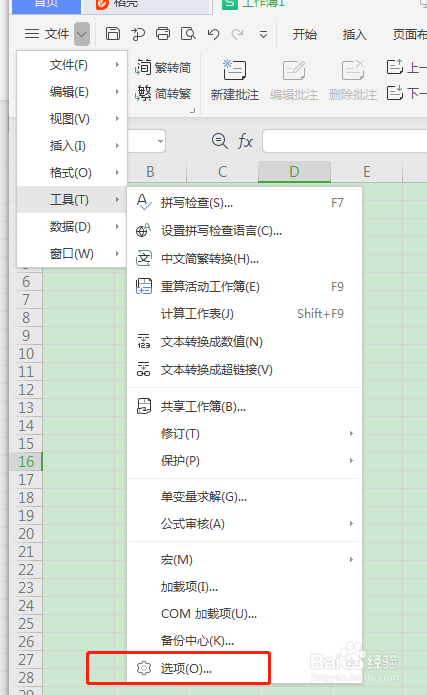The height and width of the screenshot is (695, 427).
Task: Click the zoom magnifier near formula bar
Action: click(219, 141)
